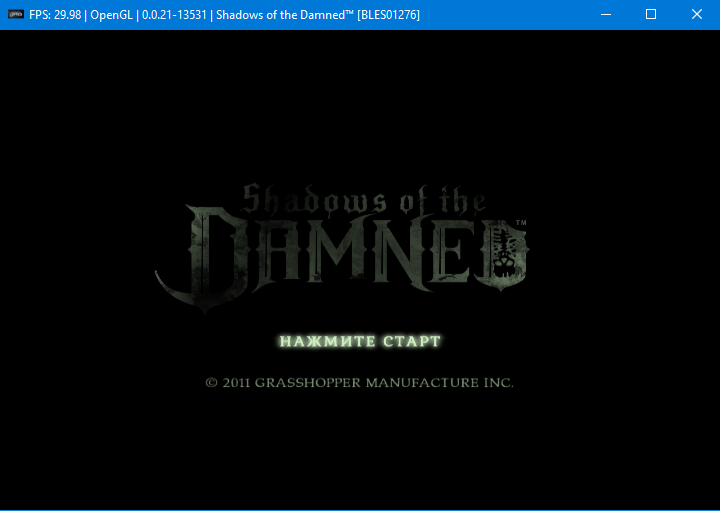
Task: Click the TM trademark symbol beside the logo
Action: tap(521, 223)
